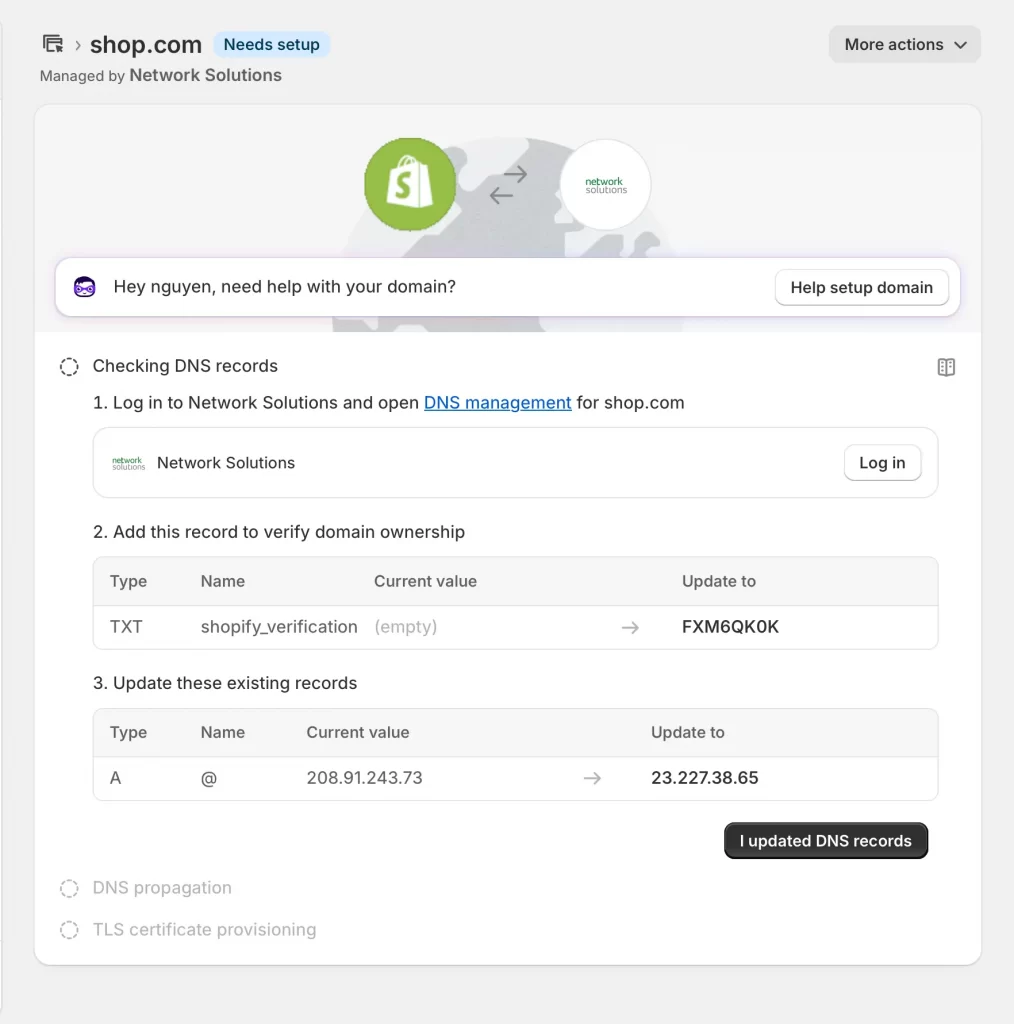Click the DNS propagation status circle

68,888
